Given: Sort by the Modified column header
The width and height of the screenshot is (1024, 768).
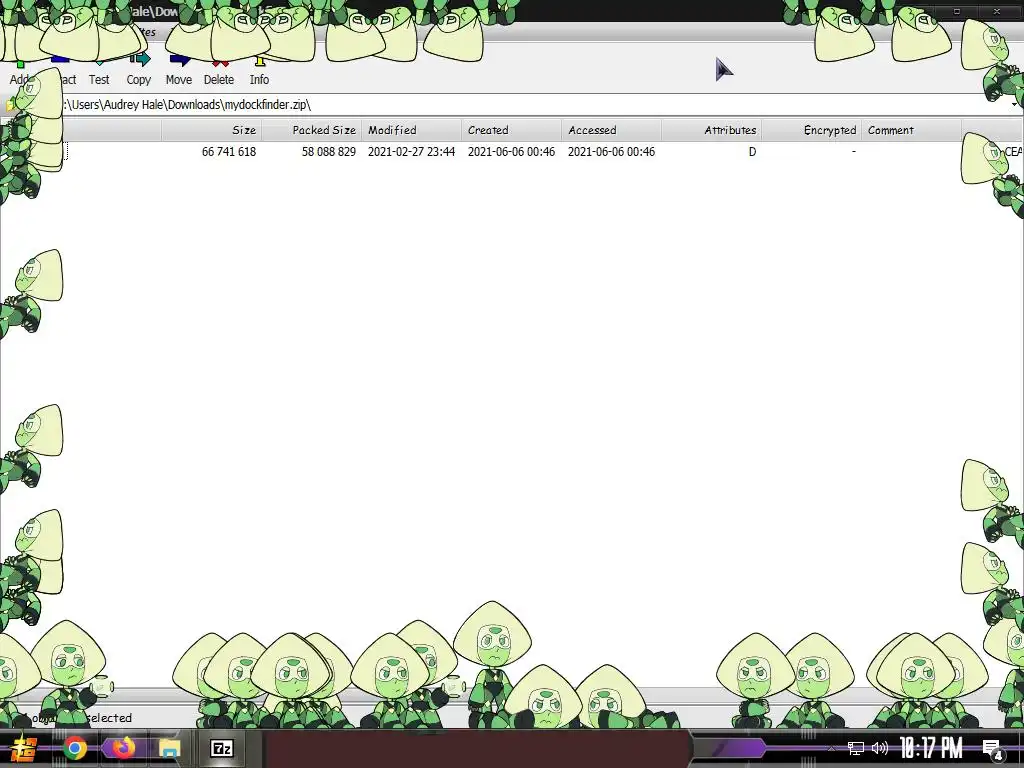Looking at the screenshot, I should [x=411, y=130].
